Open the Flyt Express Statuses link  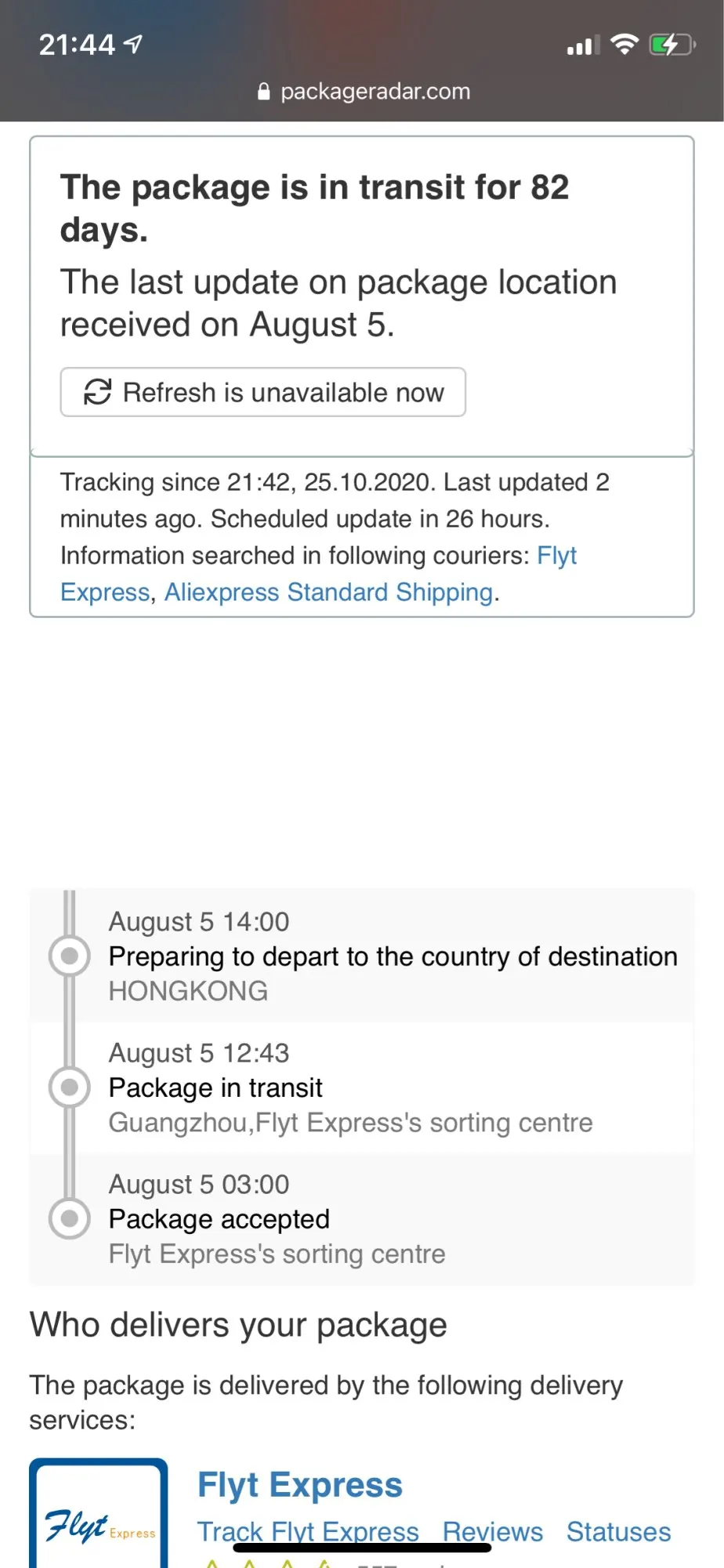pos(619,1531)
